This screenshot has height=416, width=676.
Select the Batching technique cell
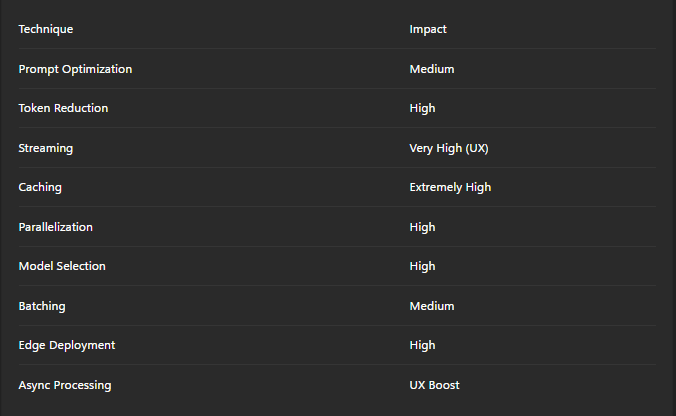[x=42, y=306]
